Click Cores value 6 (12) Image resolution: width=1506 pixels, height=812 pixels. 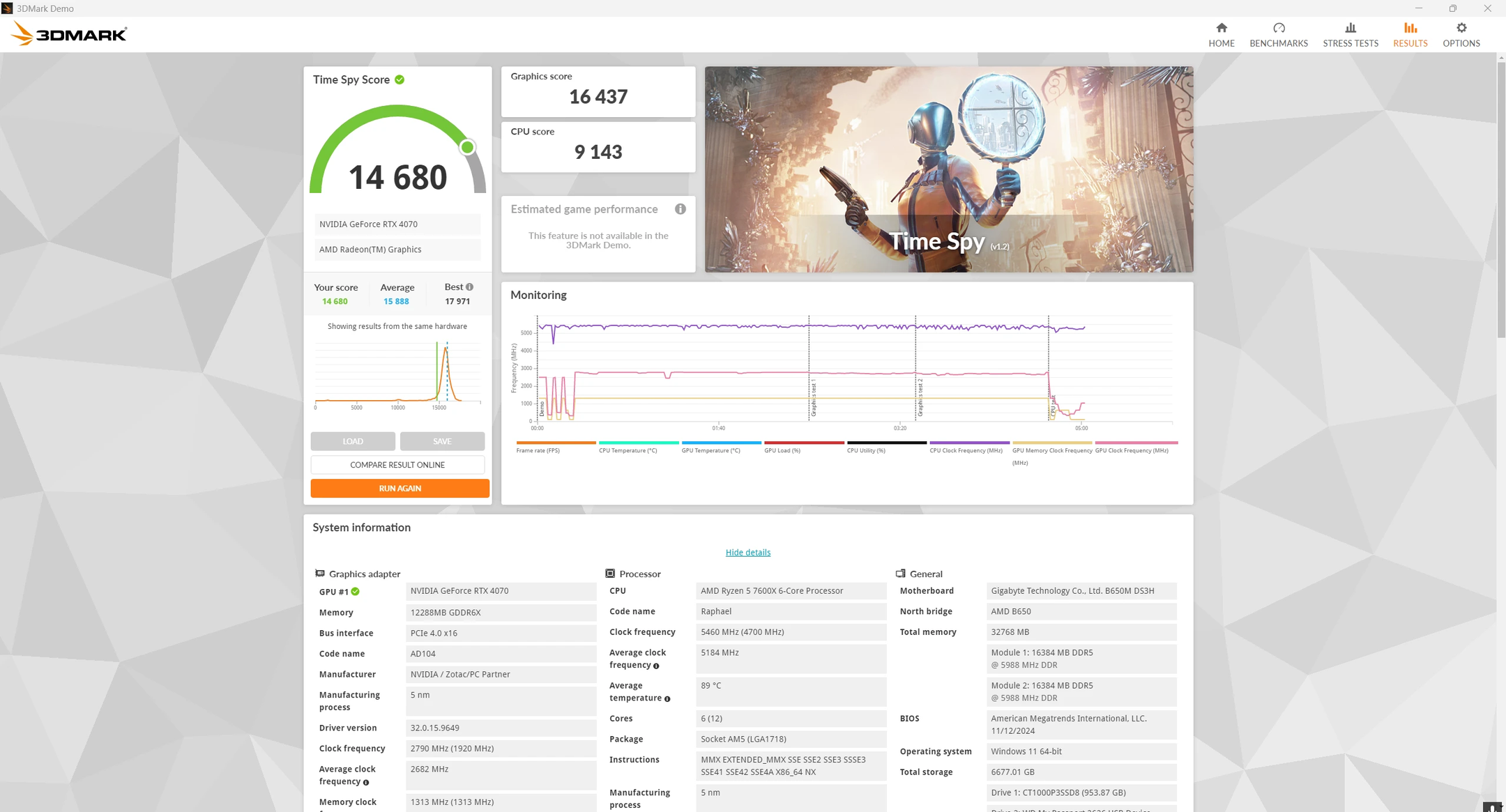(791, 719)
